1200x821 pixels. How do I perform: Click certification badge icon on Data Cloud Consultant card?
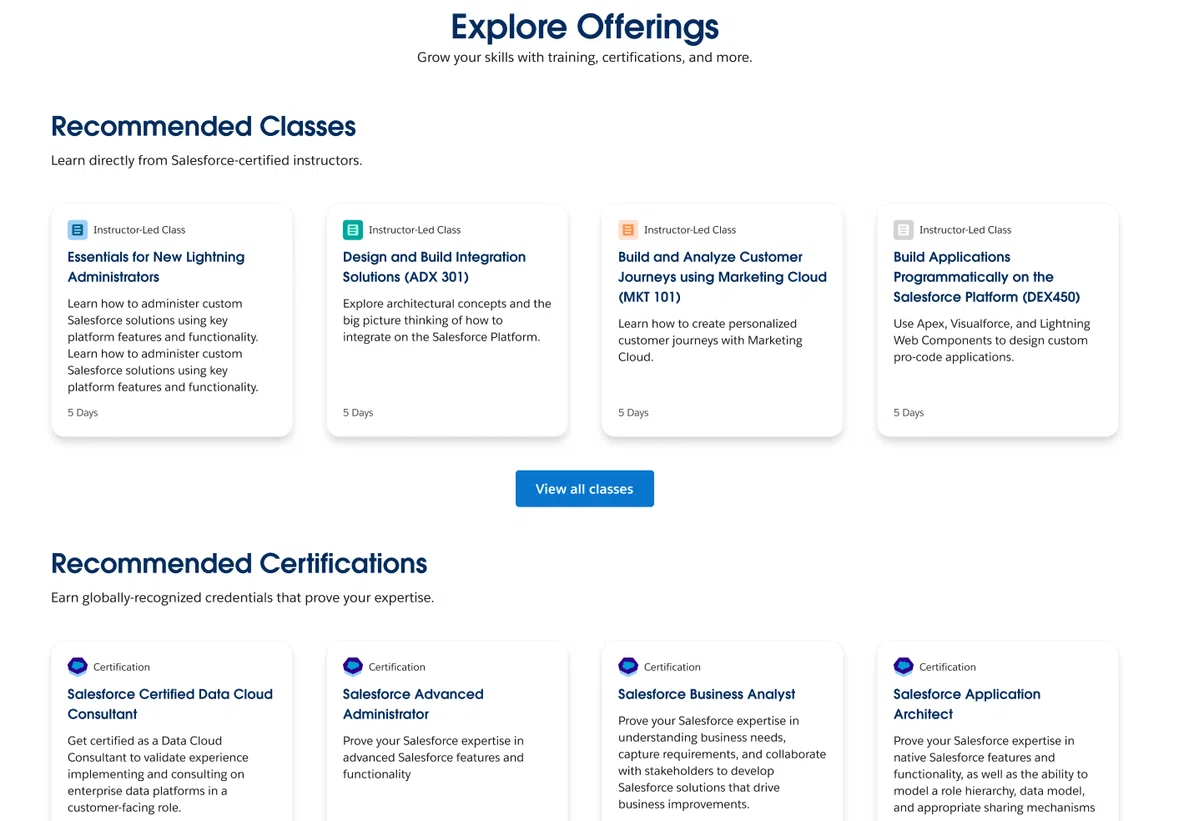(77, 666)
